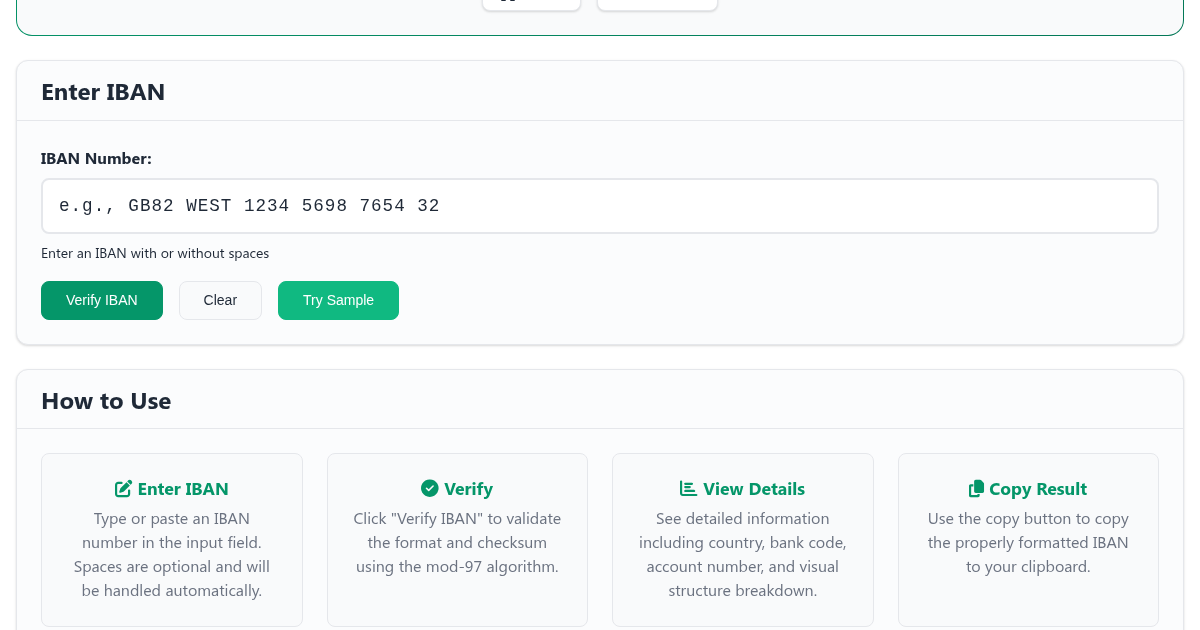This screenshot has height=630, width=1200.
Task: Click the mod-97 algorithm description text
Action: (x=457, y=543)
